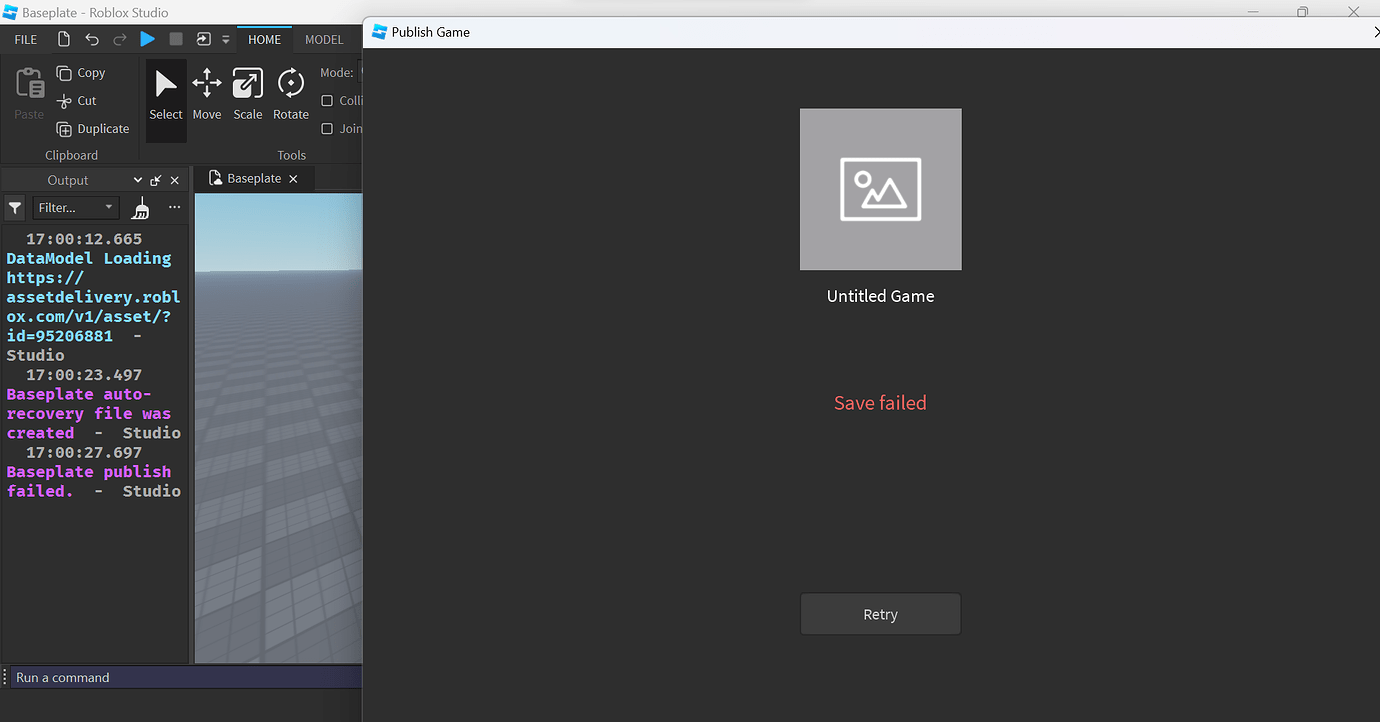Switch to the MODEL ribbon tab
The image size is (1380, 722).
click(324, 39)
